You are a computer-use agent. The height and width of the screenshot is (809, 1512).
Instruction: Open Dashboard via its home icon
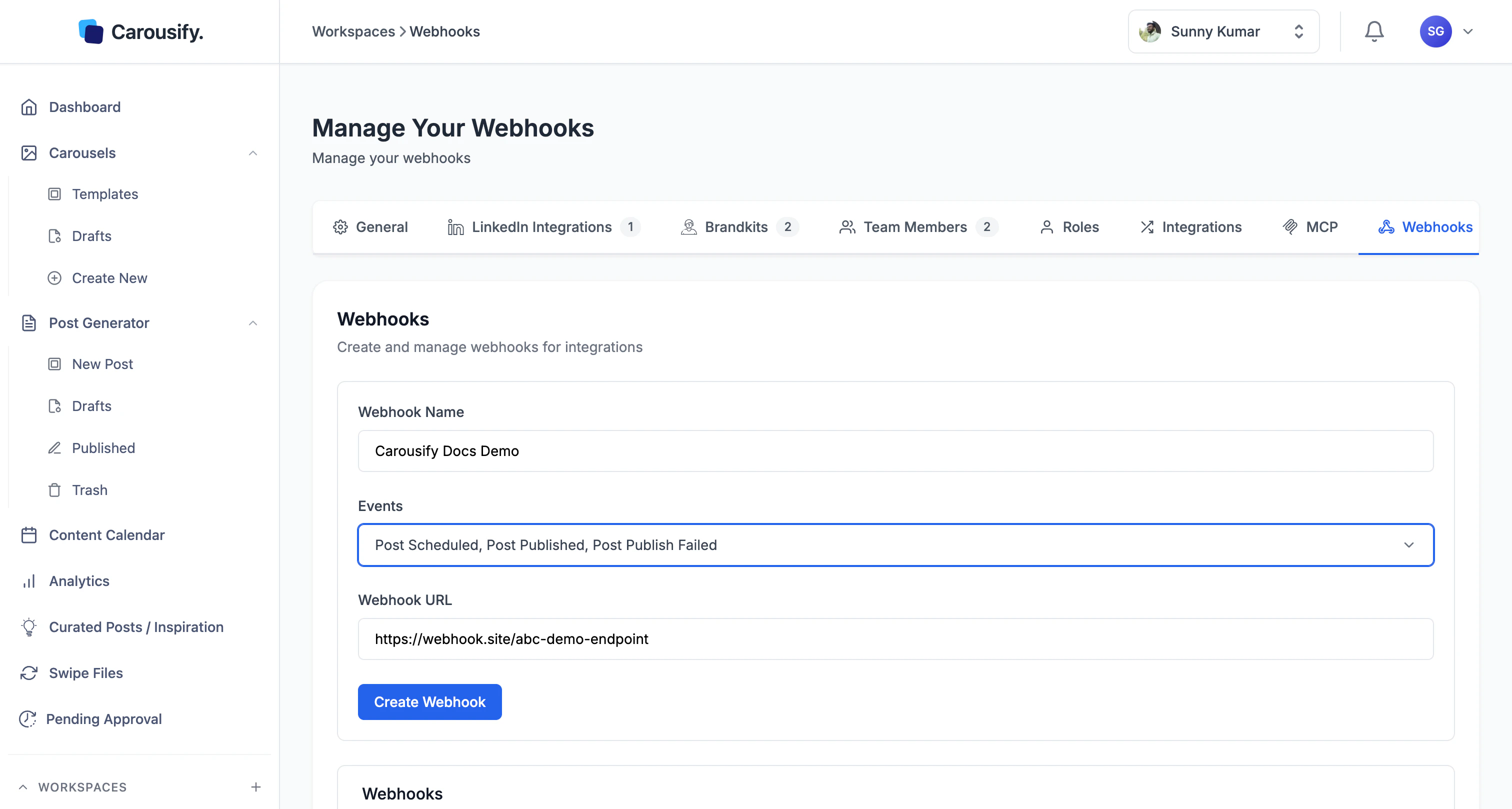click(29, 107)
